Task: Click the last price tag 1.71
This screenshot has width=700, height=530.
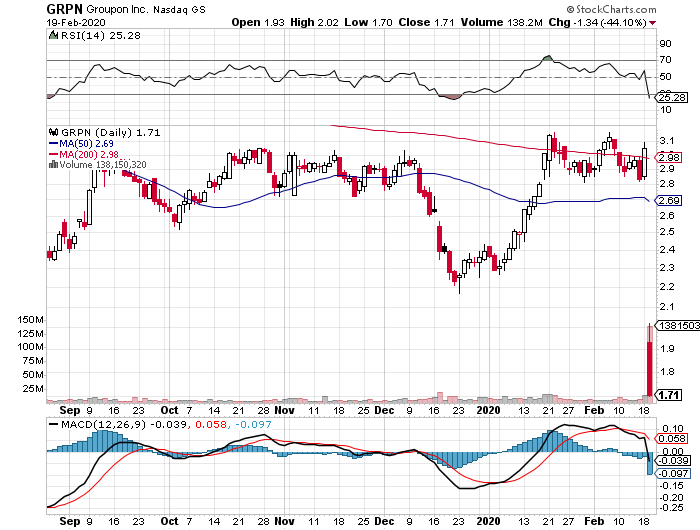Action: point(668,395)
